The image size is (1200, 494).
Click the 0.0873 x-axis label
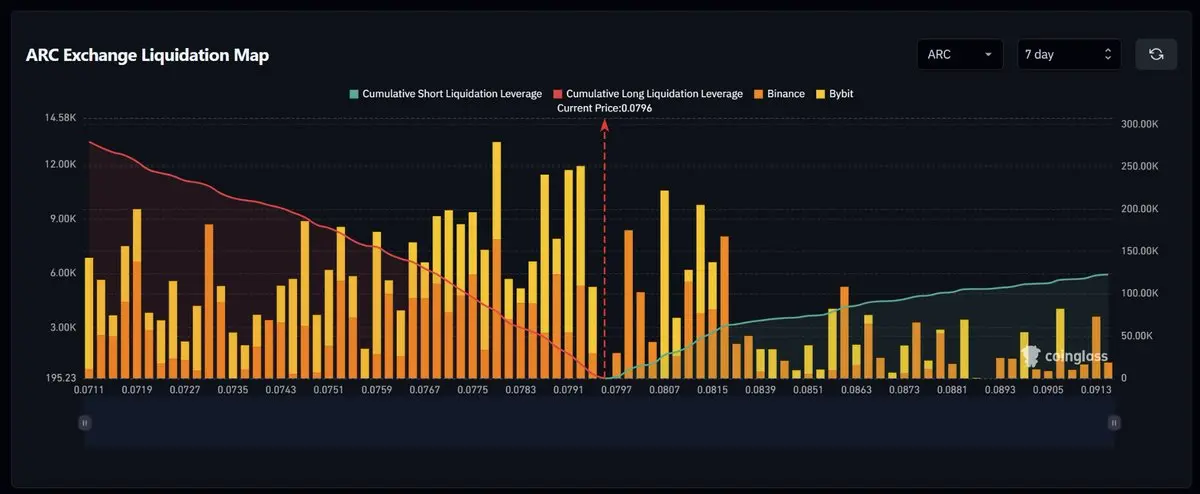[x=906, y=392]
